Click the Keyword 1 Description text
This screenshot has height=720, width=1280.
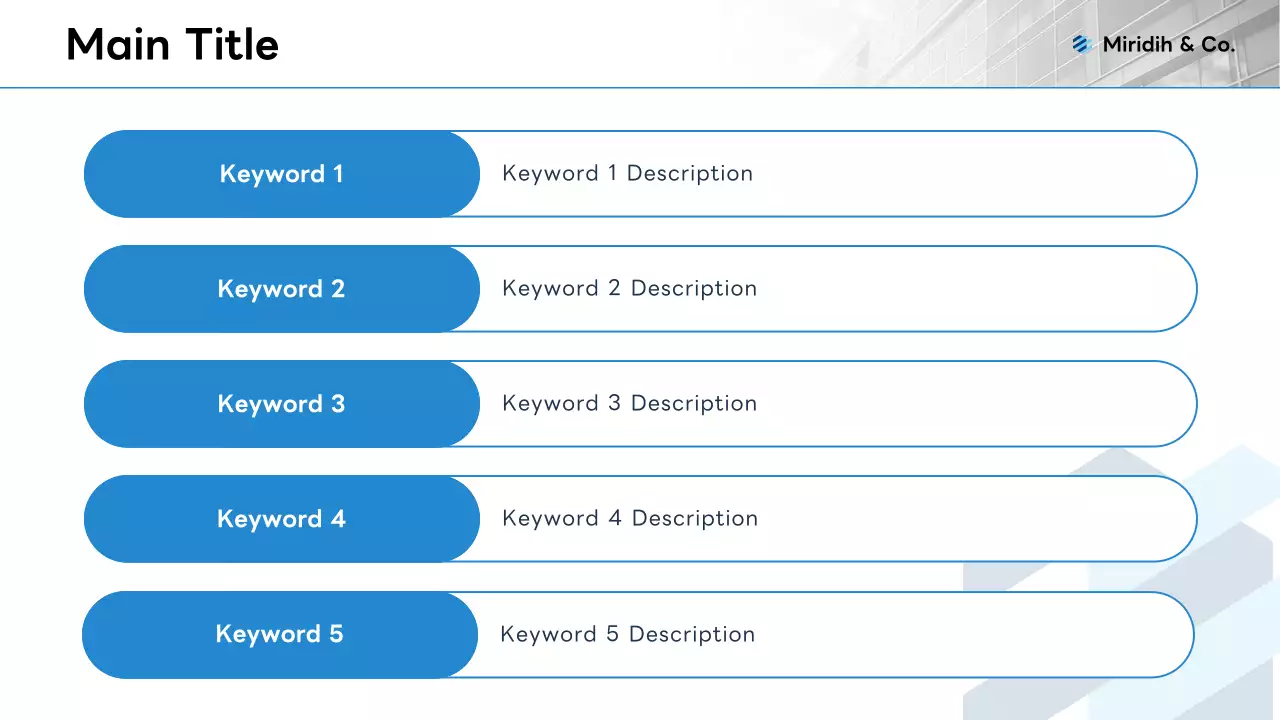point(627,173)
